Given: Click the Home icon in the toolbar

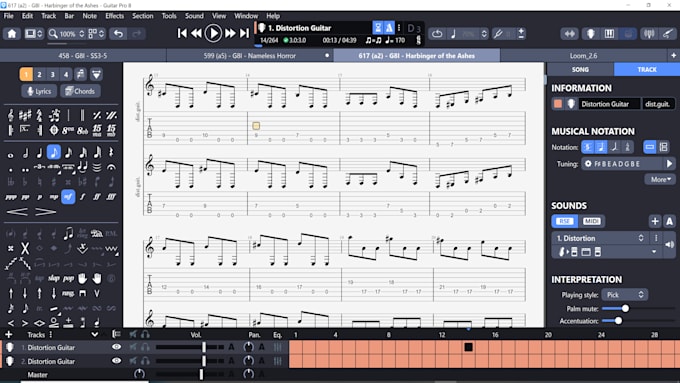Looking at the screenshot, I should coord(12,33).
